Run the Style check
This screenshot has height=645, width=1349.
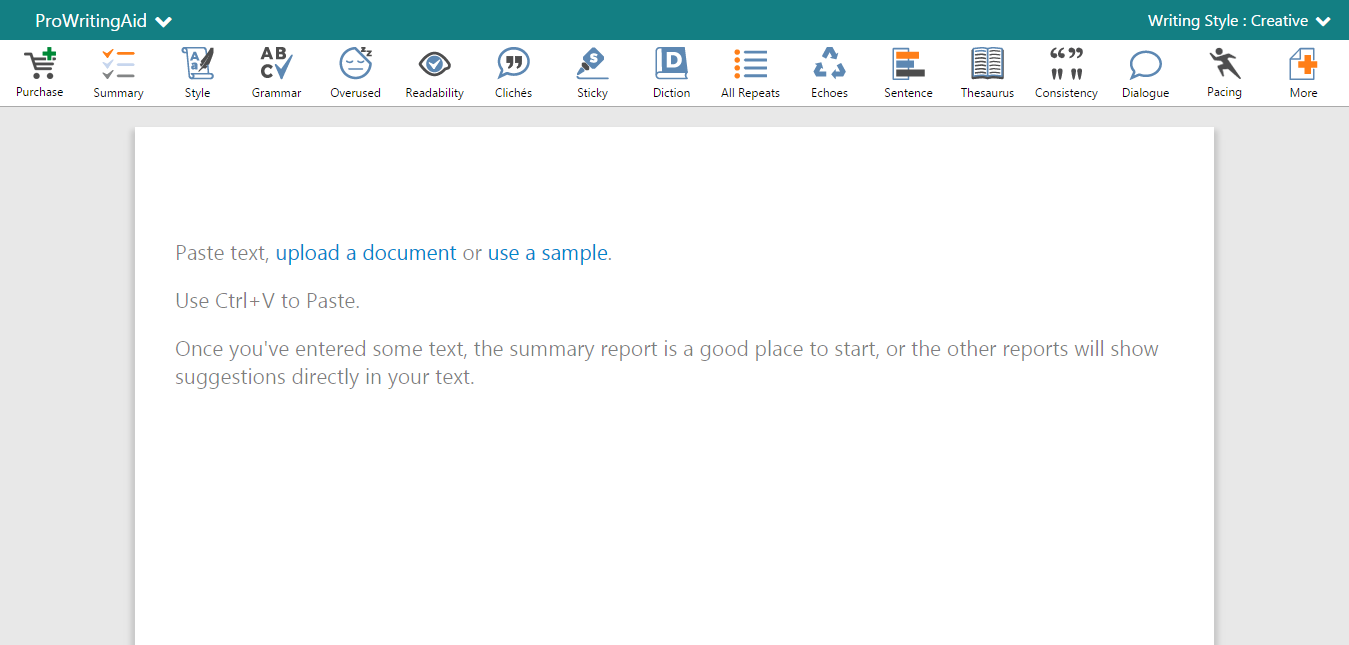click(x=198, y=73)
